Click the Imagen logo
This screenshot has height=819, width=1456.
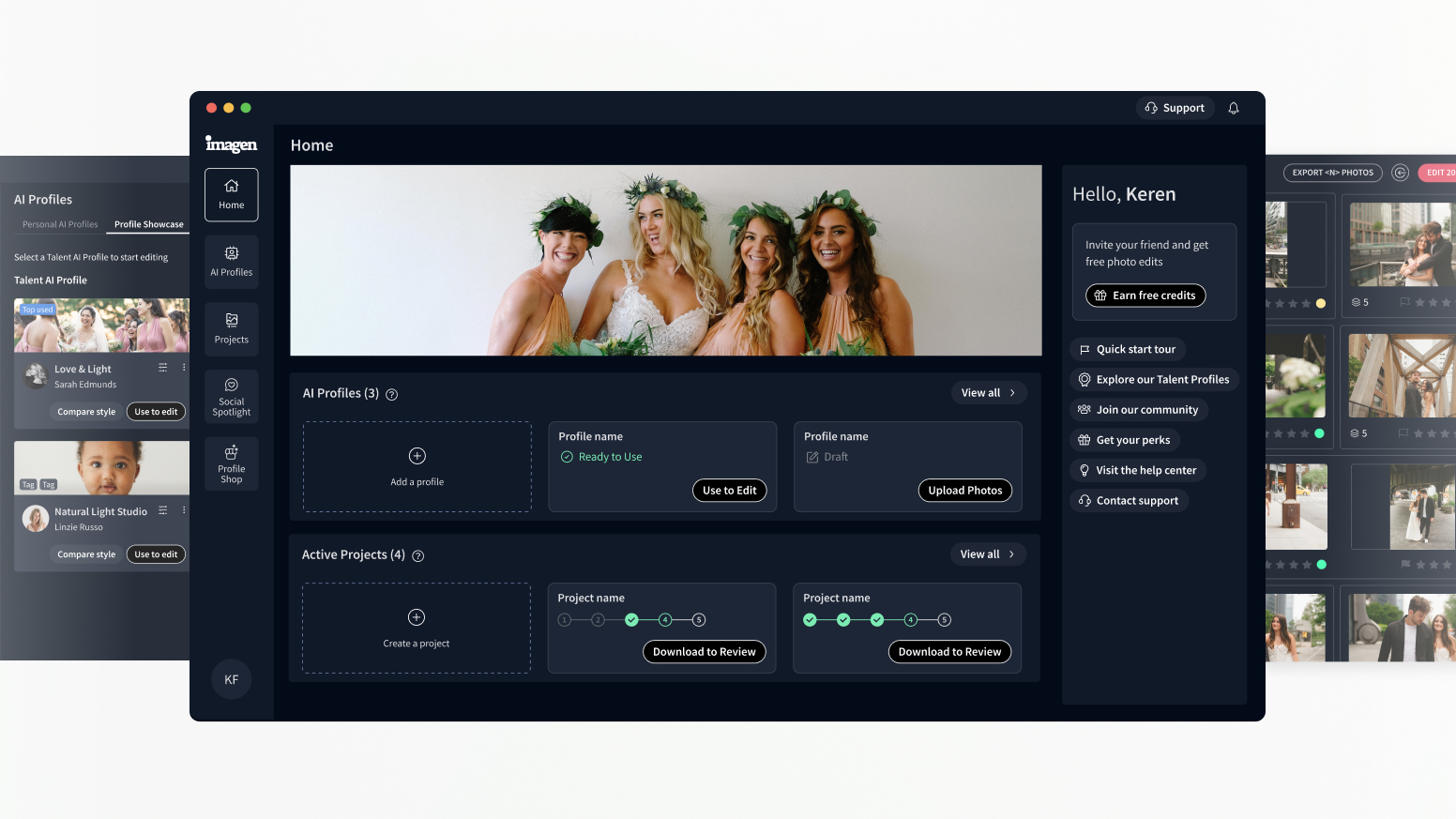pos(232,144)
